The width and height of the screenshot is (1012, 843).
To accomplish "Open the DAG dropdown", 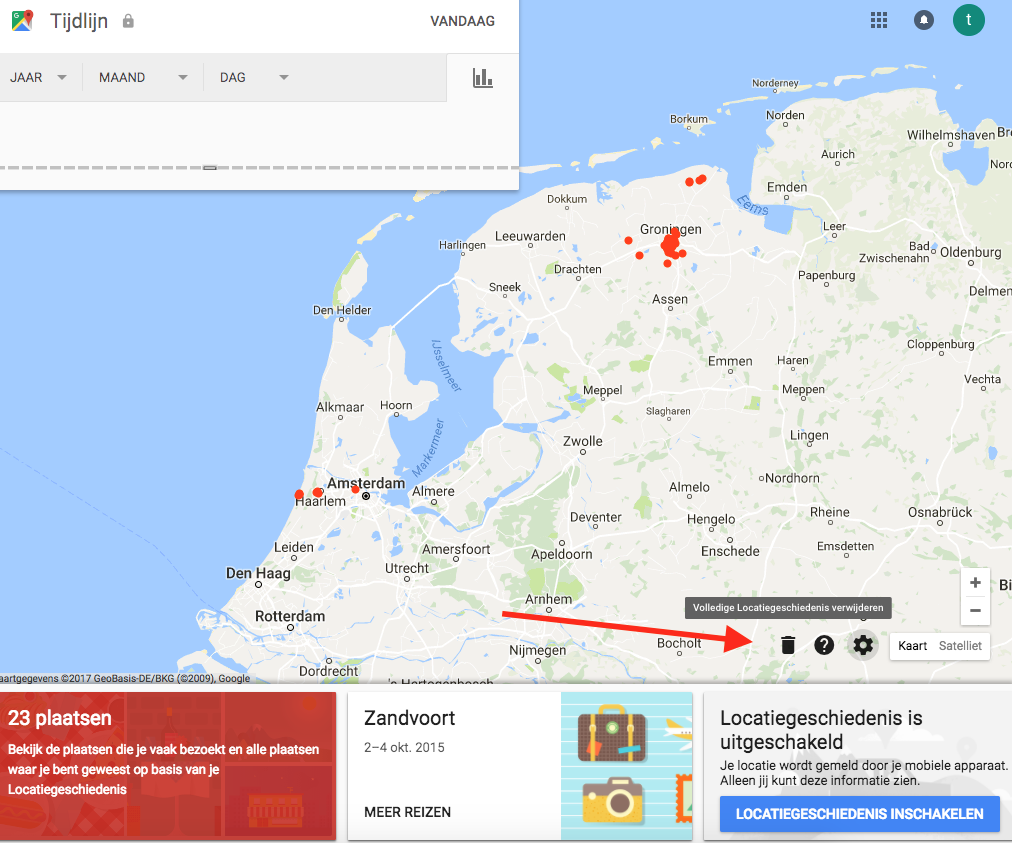I will tap(248, 76).
